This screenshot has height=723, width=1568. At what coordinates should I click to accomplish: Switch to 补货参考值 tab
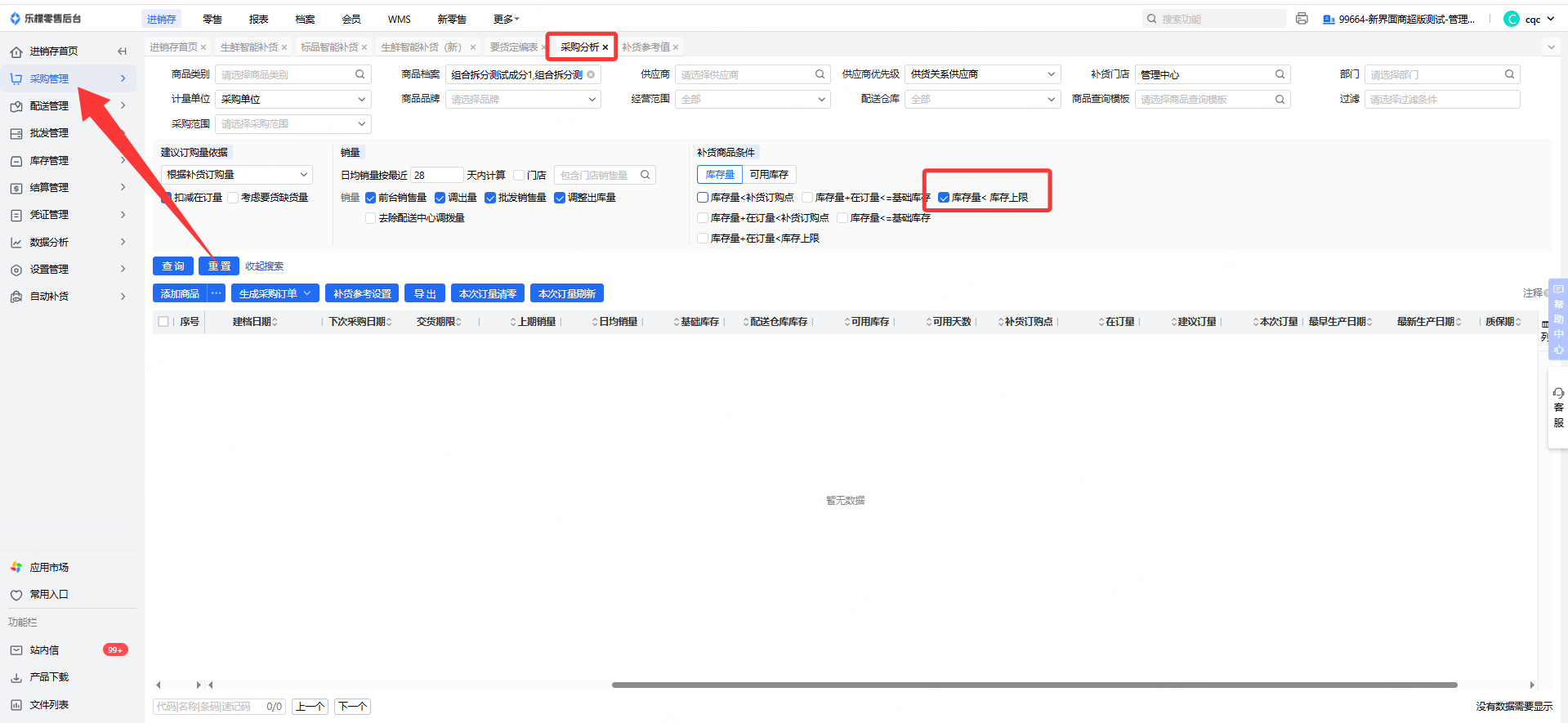tap(646, 47)
